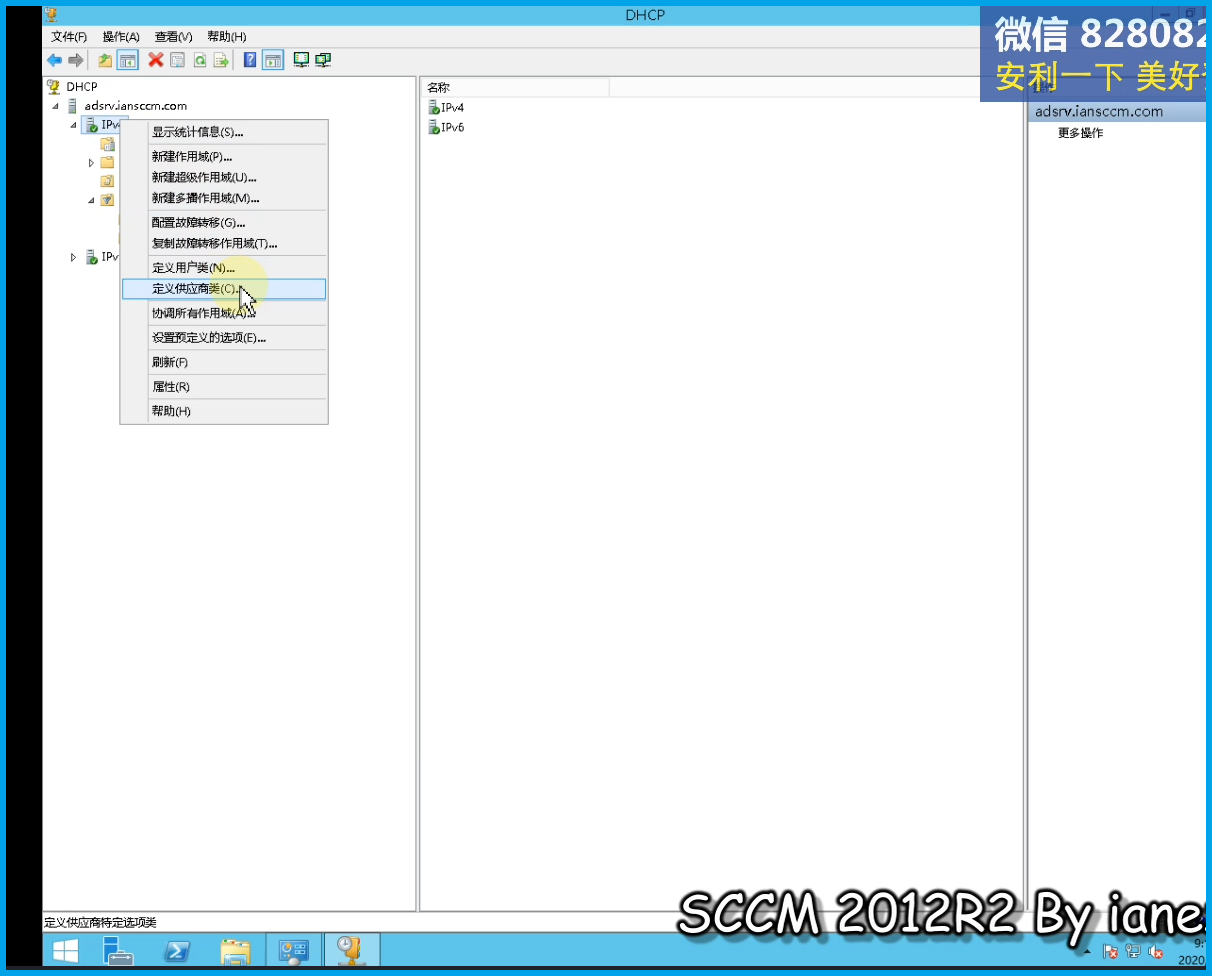Toggle the show/hide console tree toolbar icon

pyautogui.click(x=128, y=60)
